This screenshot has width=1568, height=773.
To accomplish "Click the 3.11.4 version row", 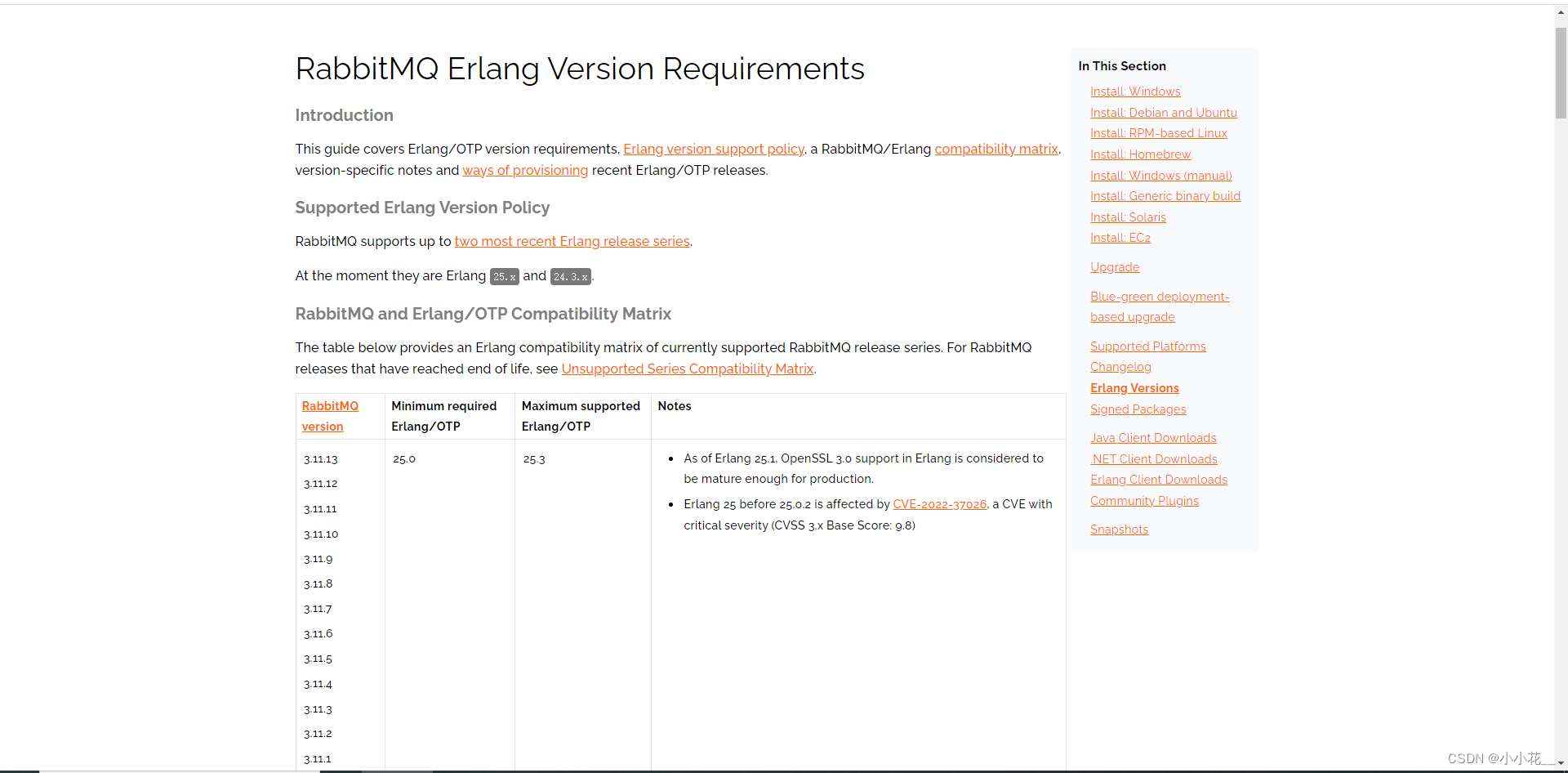I will [318, 684].
